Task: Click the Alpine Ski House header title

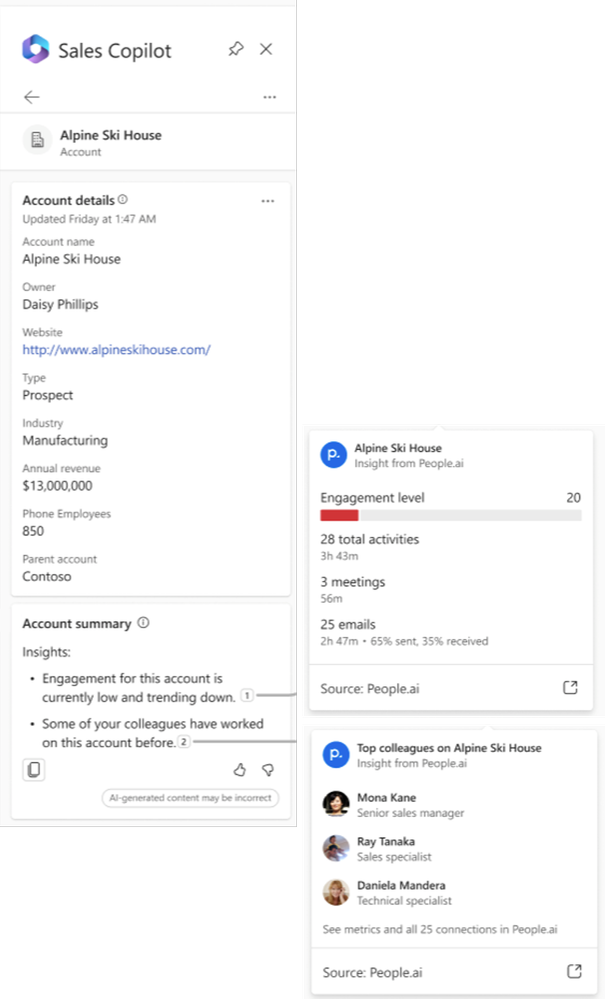Action: tap(111, 135)
